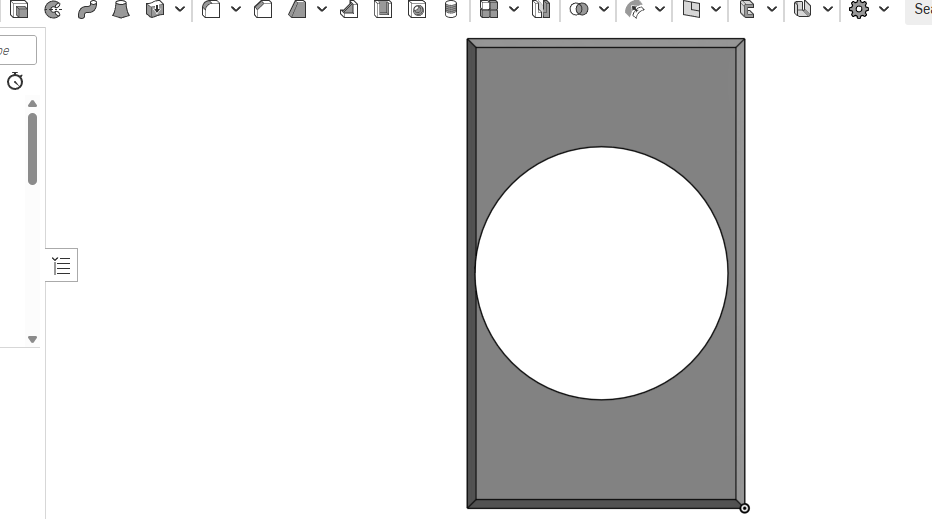Select the Fillet tool
932x519 pixels.
[x=211, y=9]
